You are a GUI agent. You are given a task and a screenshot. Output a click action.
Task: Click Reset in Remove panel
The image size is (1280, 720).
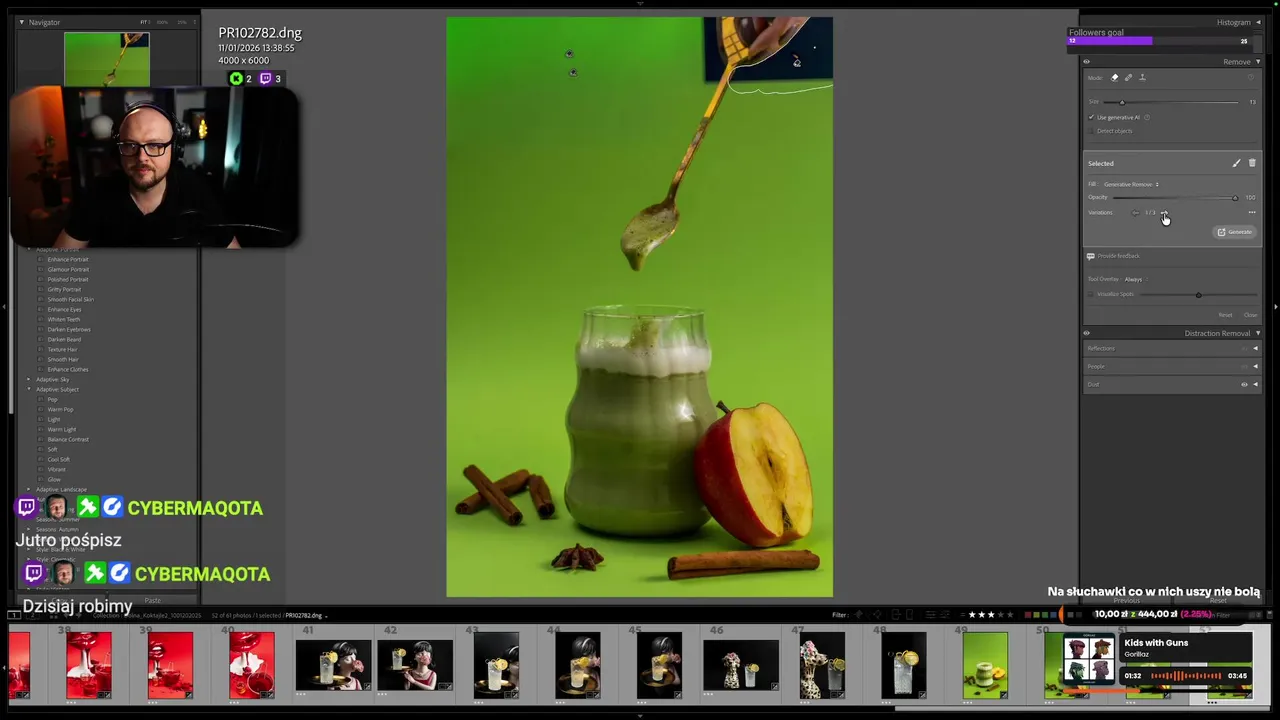[x=1225, y=315]
